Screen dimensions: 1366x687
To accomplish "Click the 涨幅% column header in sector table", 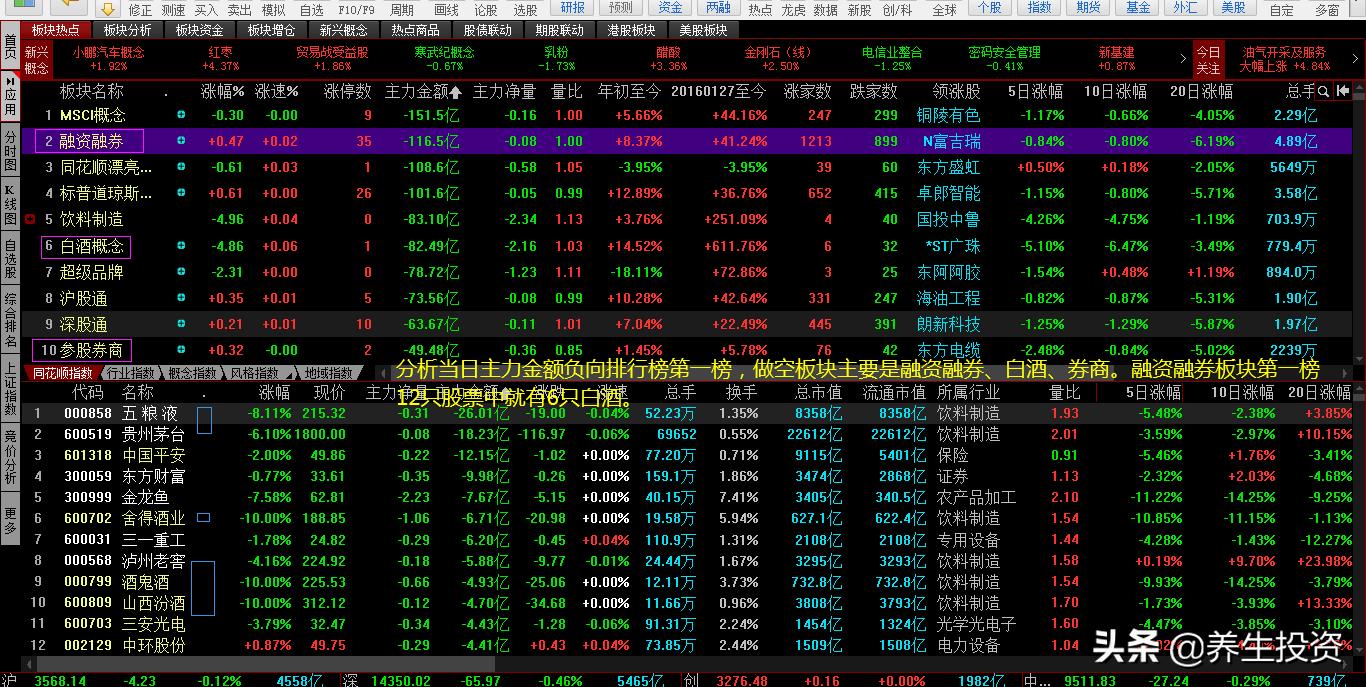I will tap(222, 91).
